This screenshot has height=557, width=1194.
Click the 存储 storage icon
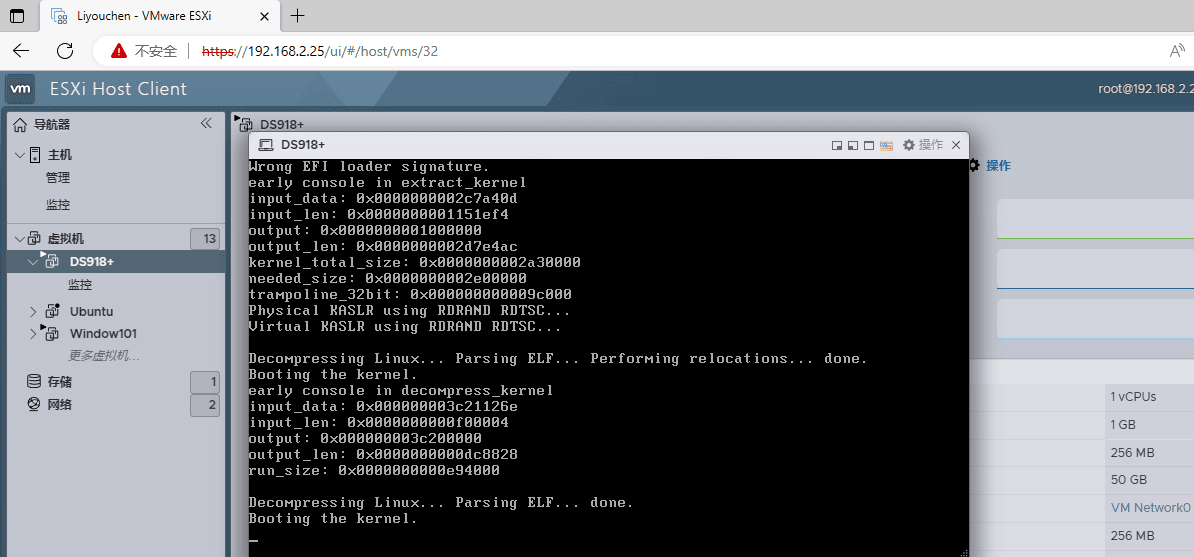(34, 381)
